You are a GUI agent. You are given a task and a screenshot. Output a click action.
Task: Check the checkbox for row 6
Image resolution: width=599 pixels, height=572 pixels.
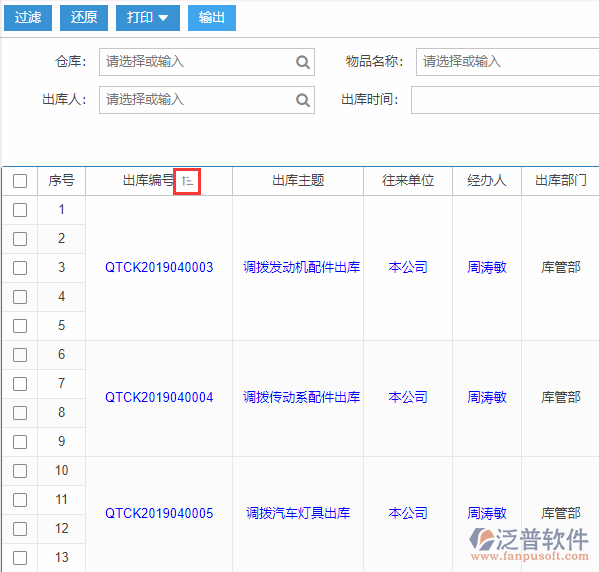20,355
